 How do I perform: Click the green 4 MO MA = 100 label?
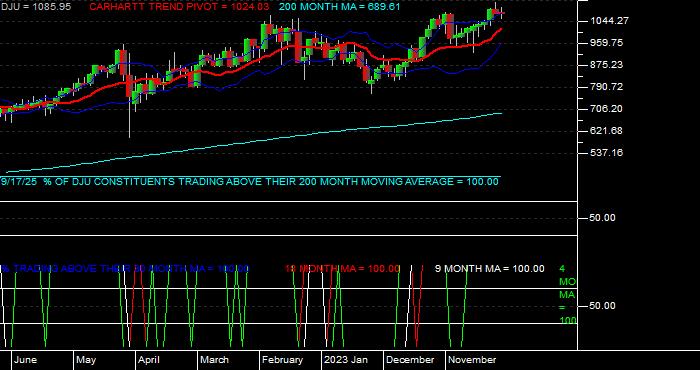click(x=567, y=295)
